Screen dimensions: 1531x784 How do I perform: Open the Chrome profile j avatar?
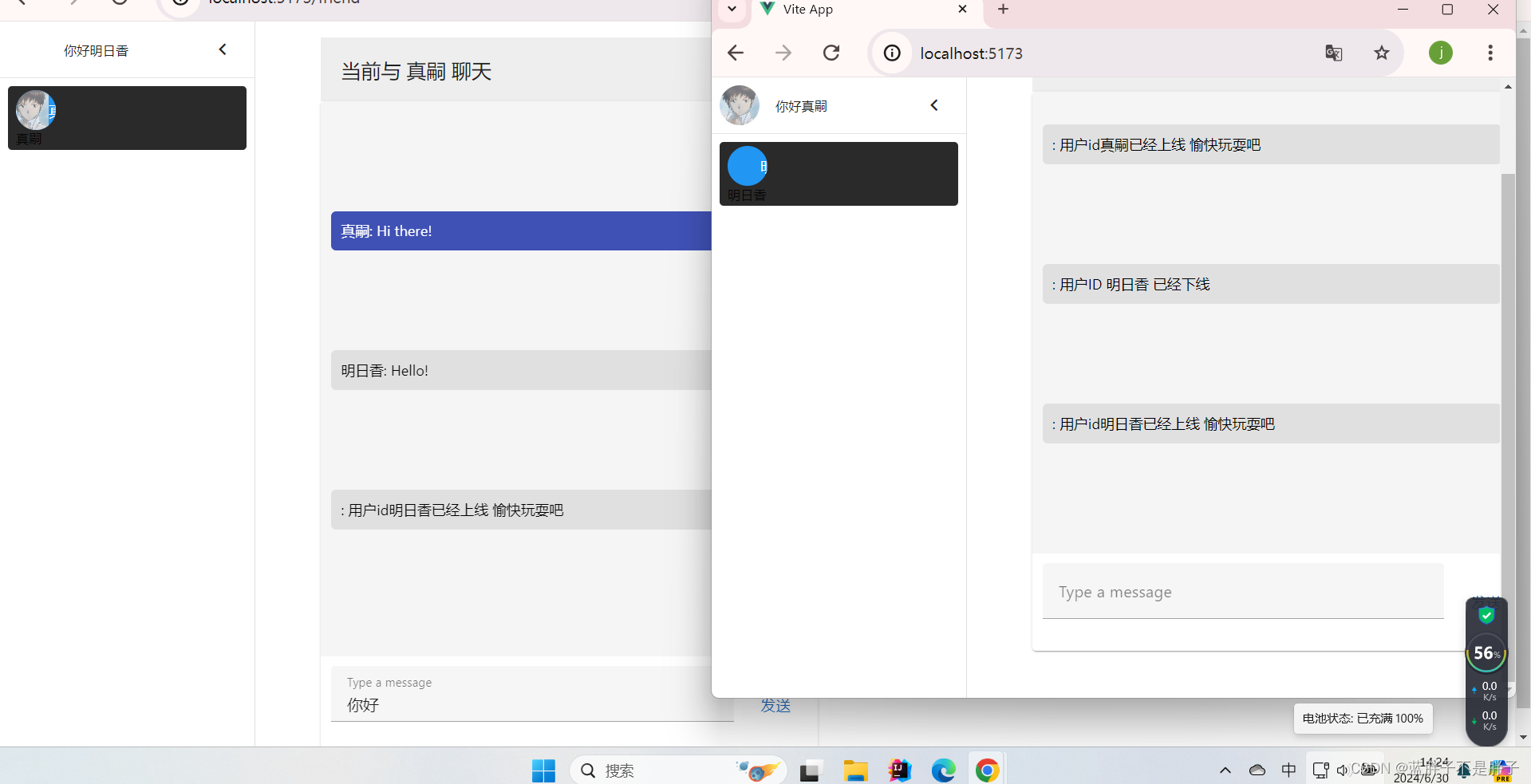(x=1441, y=53)
